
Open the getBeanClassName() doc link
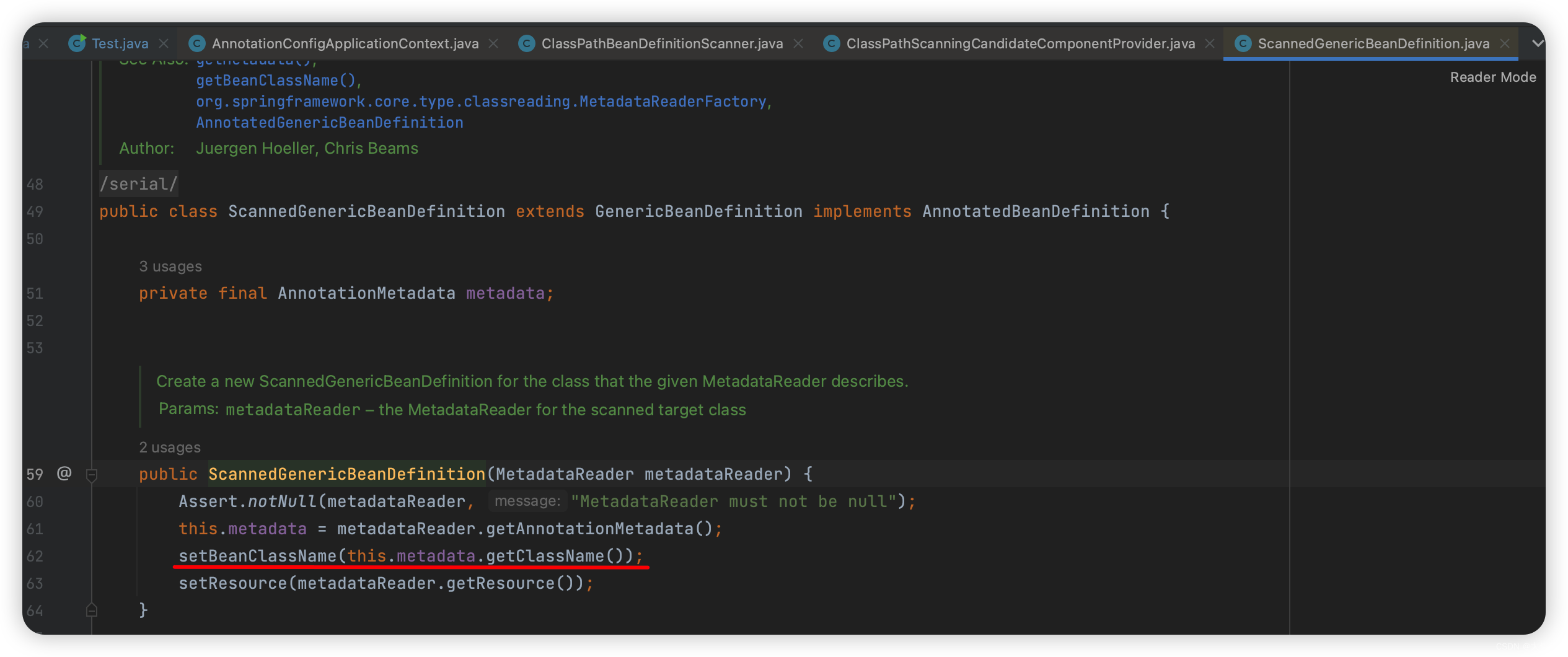[276, 81]
